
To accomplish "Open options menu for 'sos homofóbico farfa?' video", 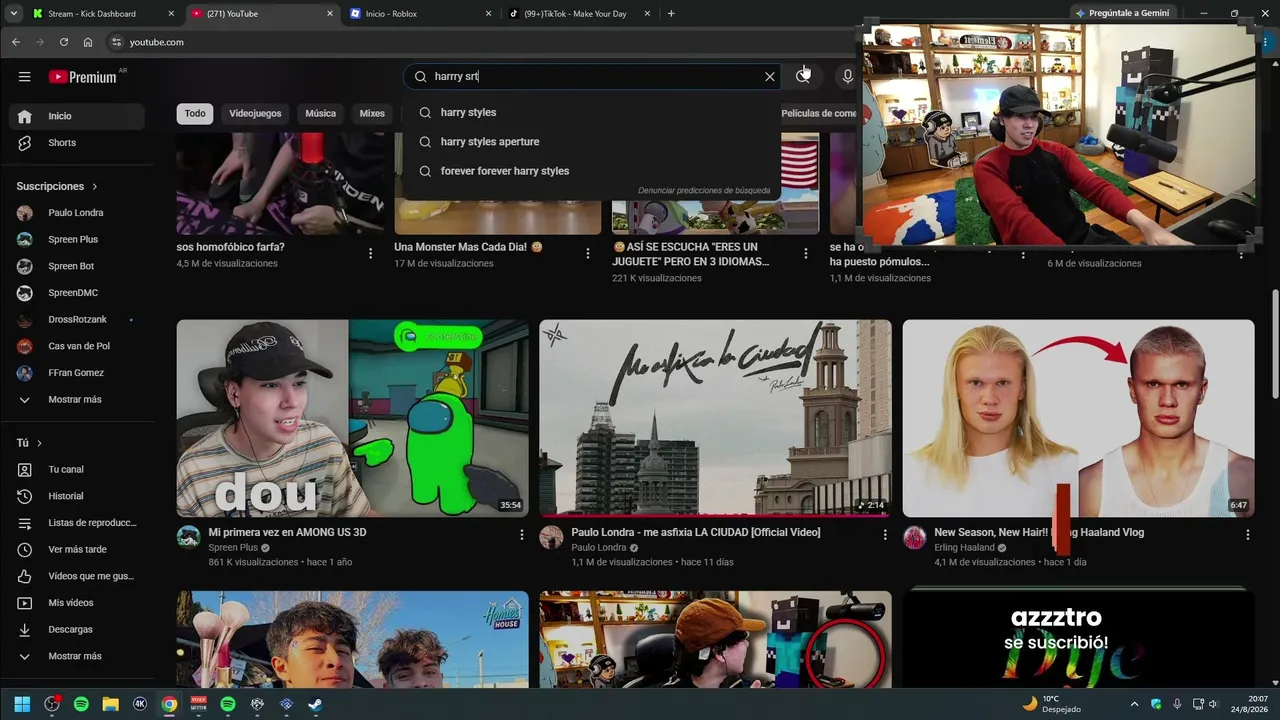I will [370, 254].
